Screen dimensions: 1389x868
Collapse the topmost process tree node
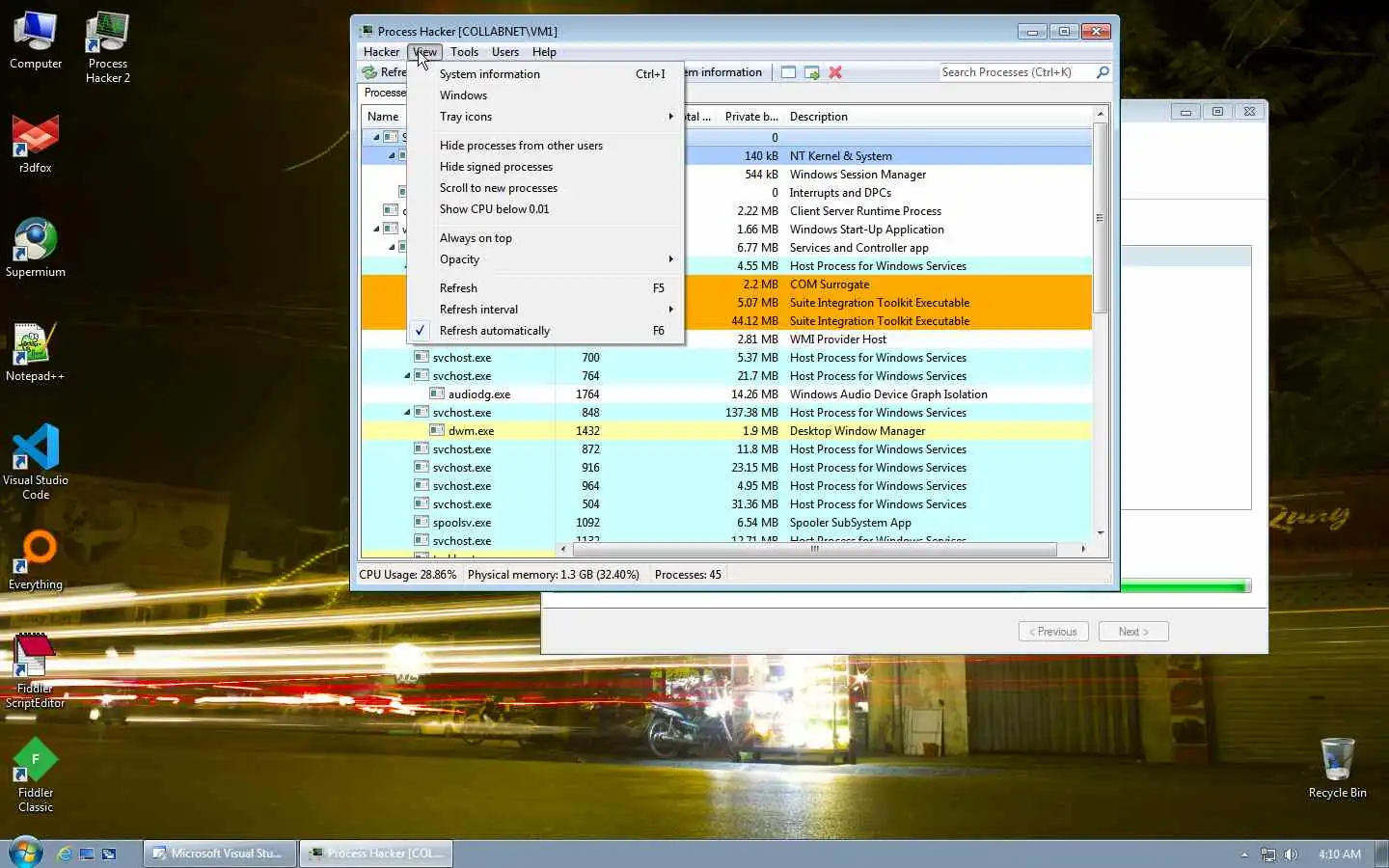tap(376, 137)
